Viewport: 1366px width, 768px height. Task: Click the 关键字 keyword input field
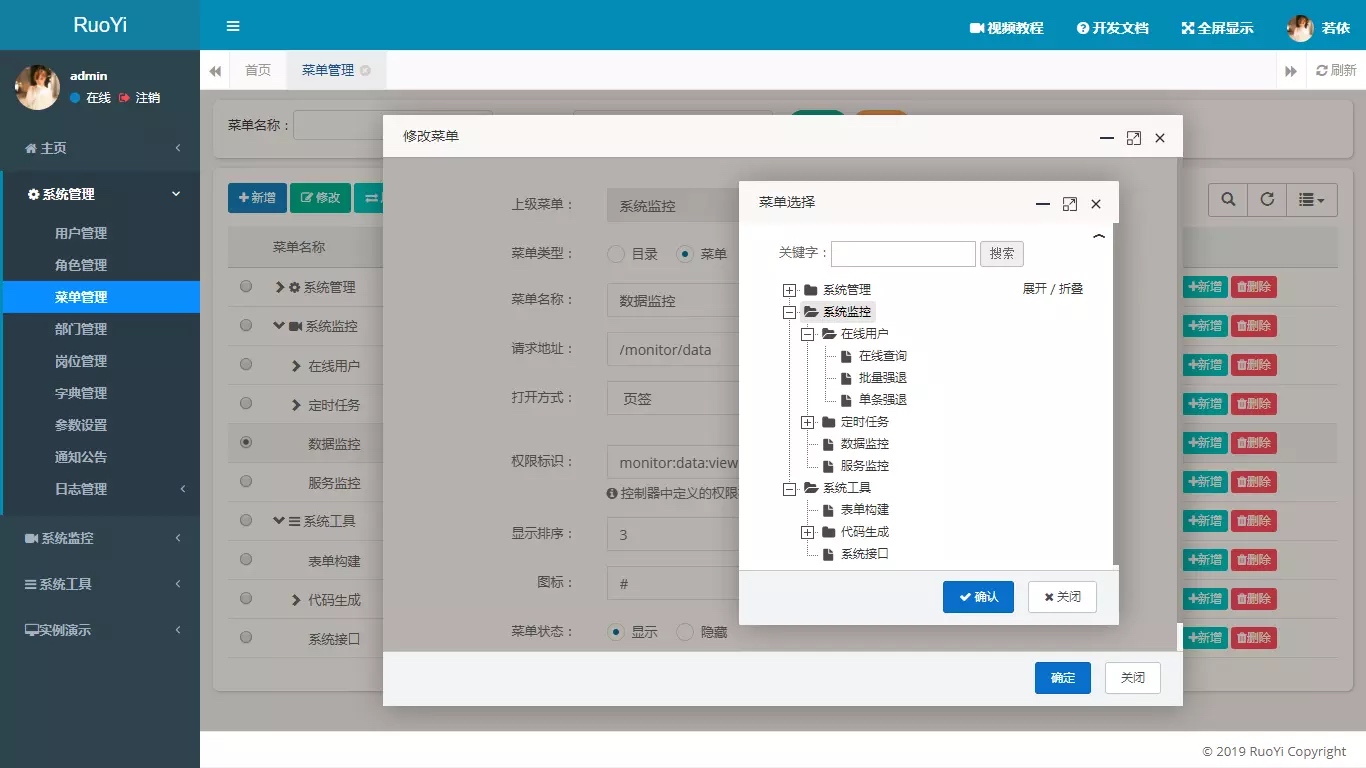902,254
